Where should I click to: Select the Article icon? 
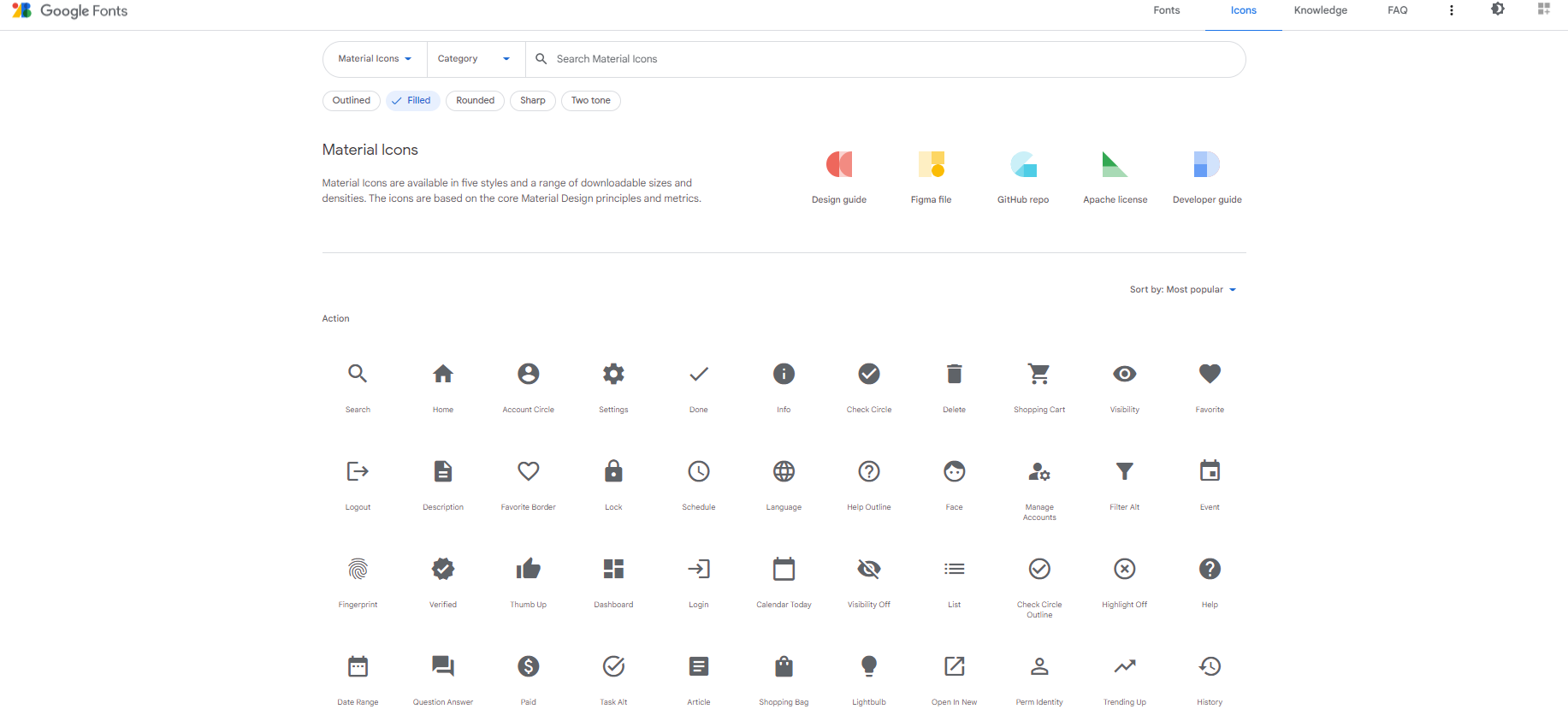(x=699, y=666)
